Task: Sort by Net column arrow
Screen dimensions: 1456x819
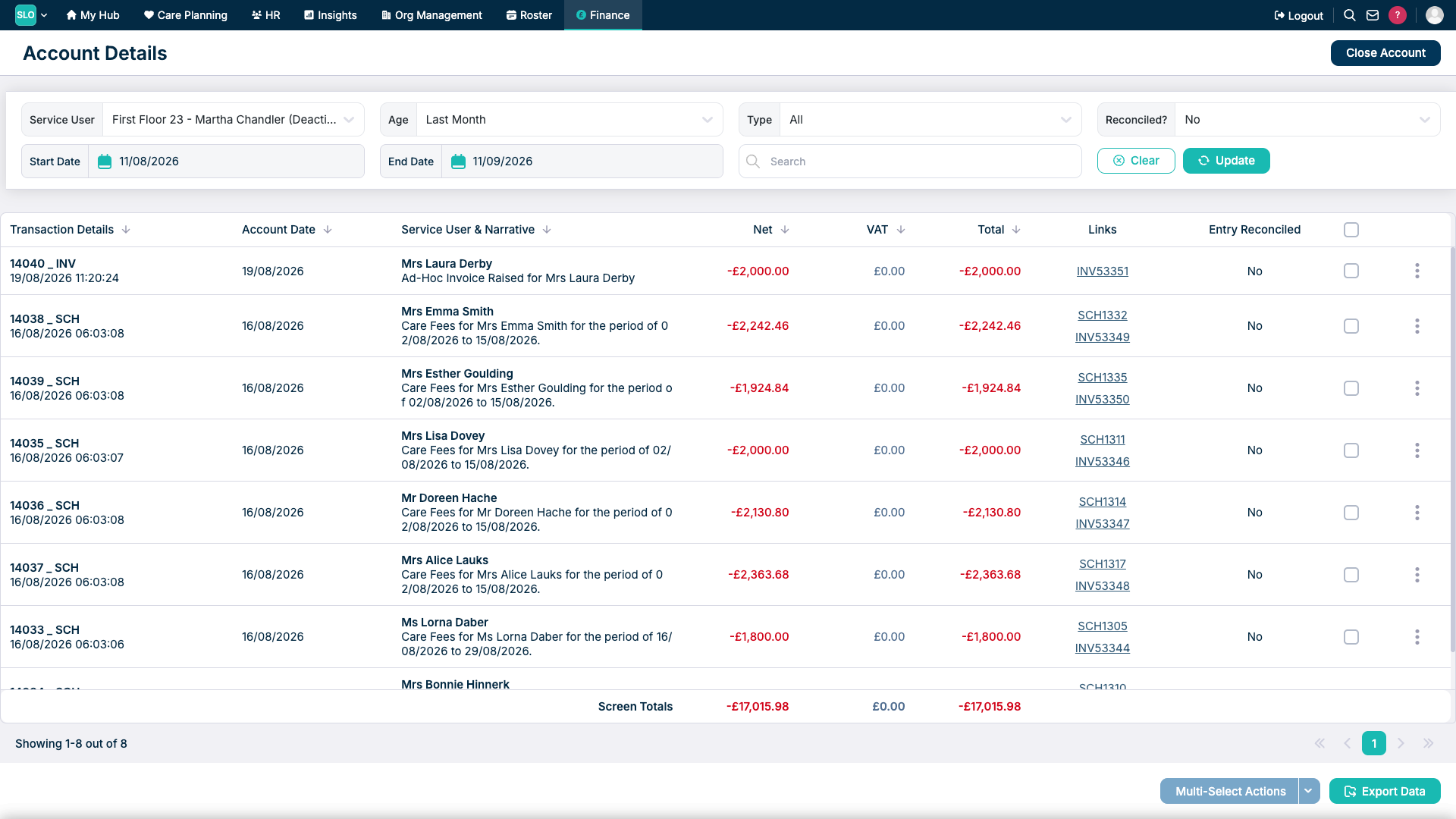Action: coord(785,230)
